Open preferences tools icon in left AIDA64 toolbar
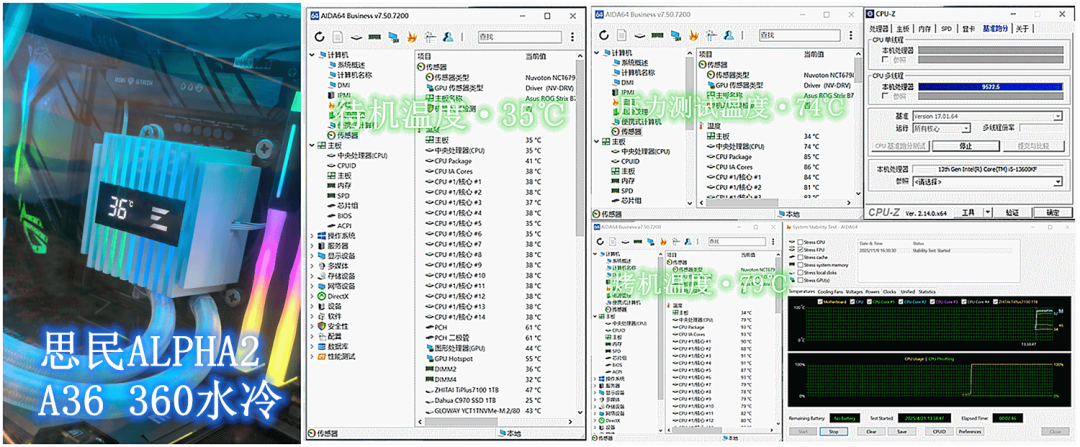 430,37
